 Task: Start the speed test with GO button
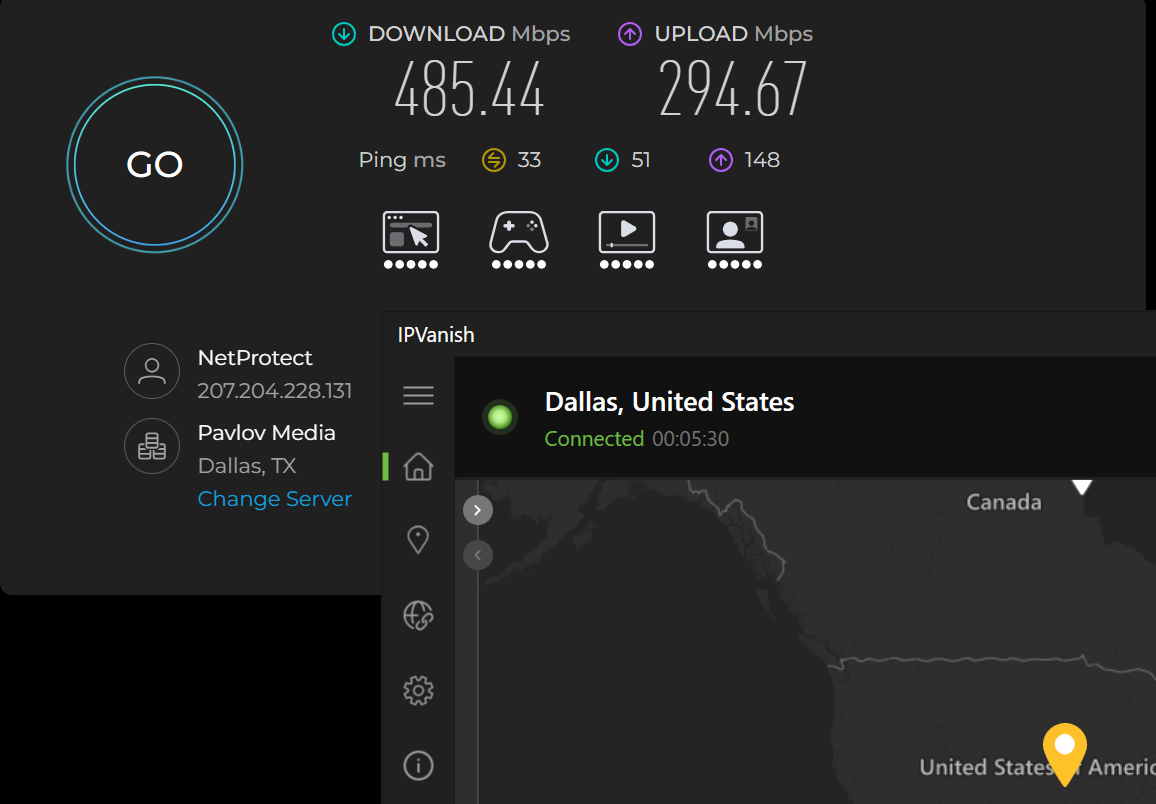pos(155,164)
